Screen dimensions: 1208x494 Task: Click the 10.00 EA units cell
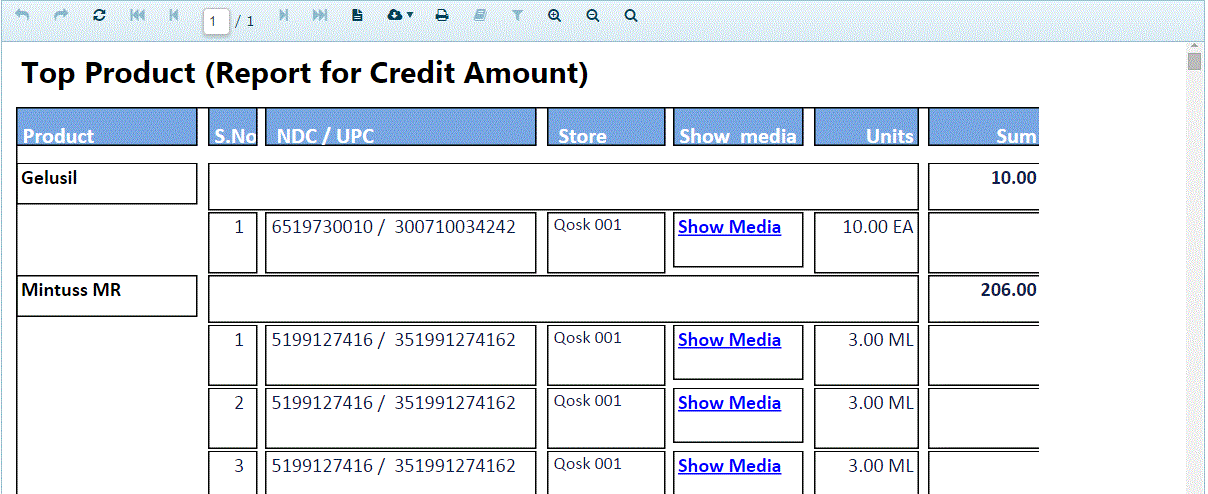866,242
